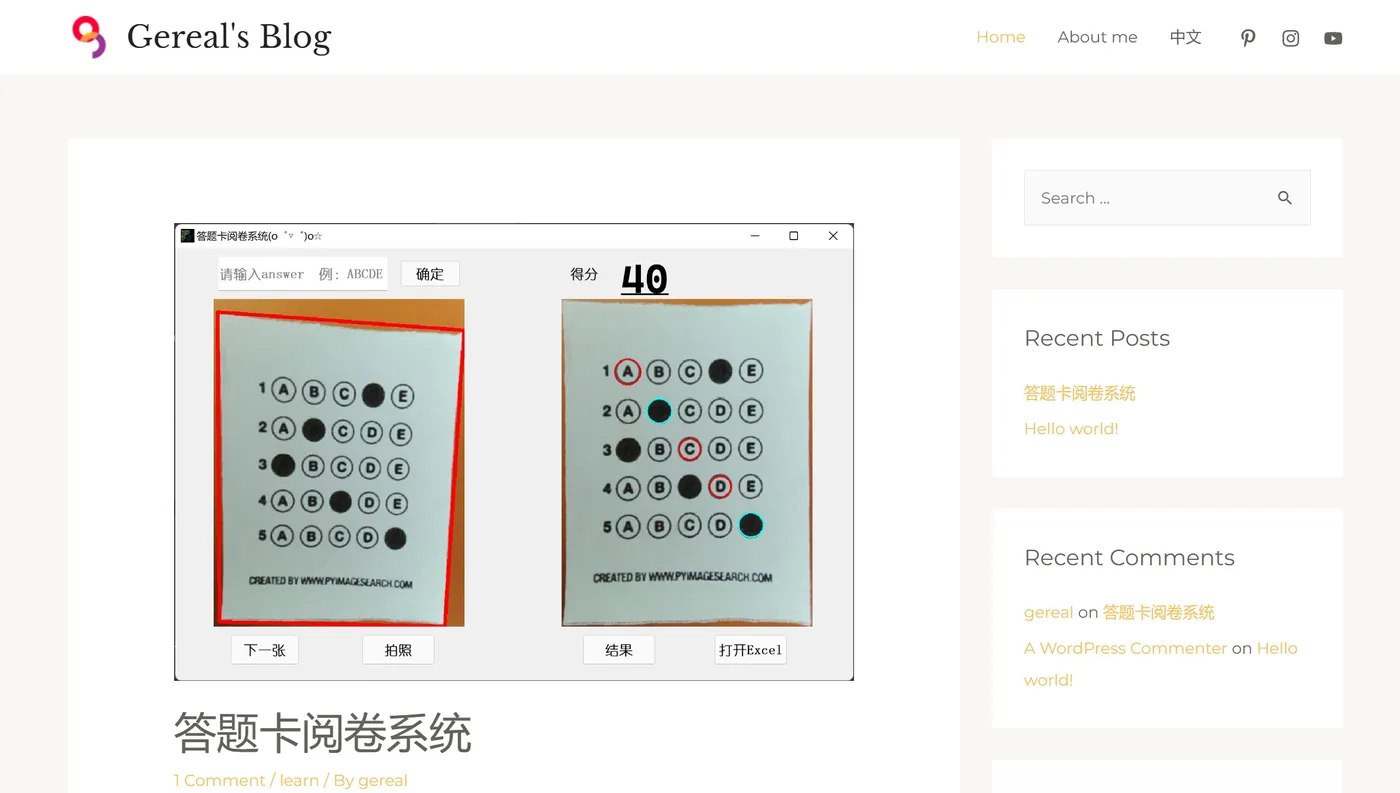
Task: Click the Gereal's Blog logo icon
Action: click(x=89, y=36)
